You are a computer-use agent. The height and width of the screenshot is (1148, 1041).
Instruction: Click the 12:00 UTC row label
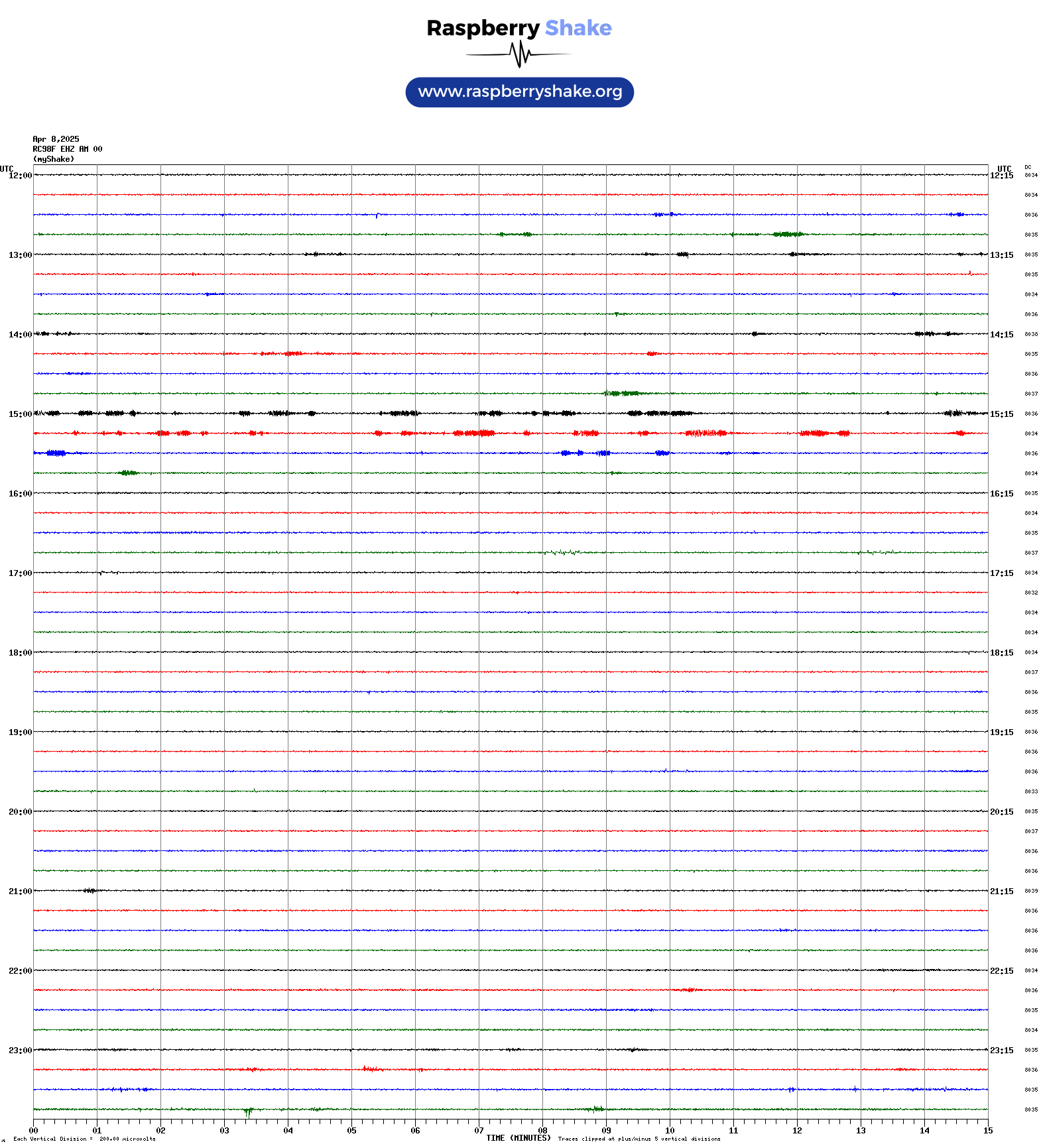pos(20,176)
